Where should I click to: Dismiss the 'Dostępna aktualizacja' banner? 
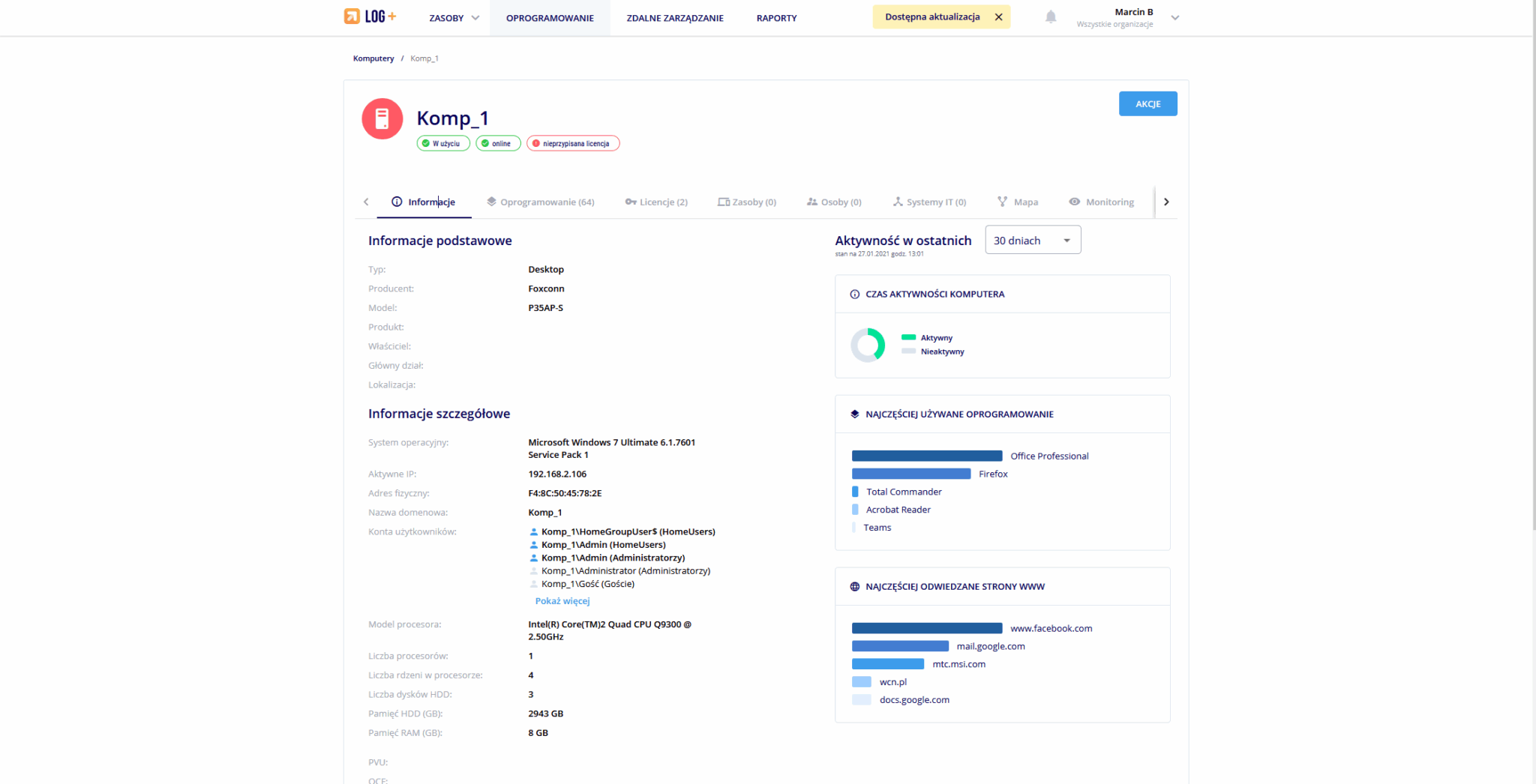click(x=998, y=17)
